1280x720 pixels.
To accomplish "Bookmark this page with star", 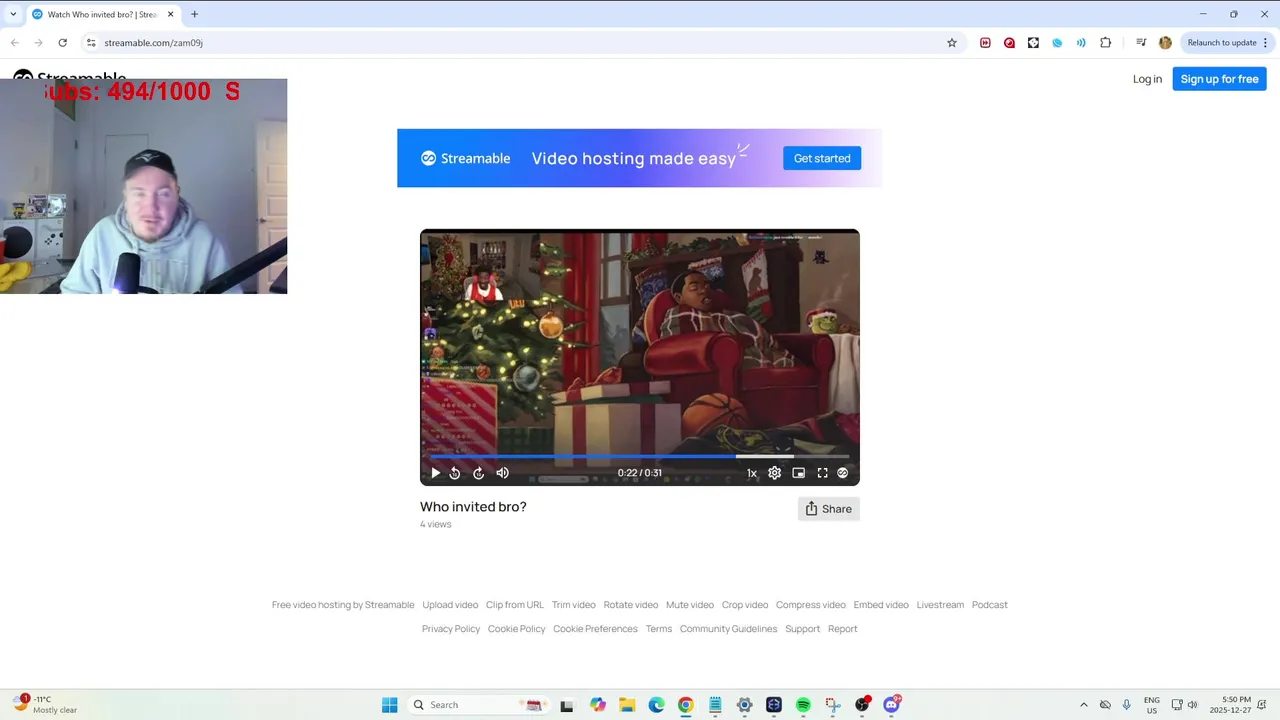I will coord(952,43).
